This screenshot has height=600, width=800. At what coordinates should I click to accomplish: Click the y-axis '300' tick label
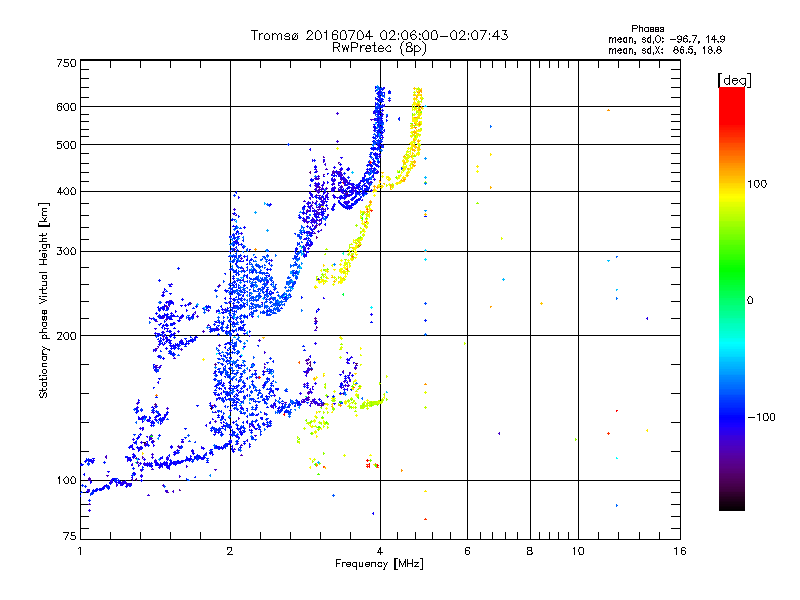tap(67, 252)
